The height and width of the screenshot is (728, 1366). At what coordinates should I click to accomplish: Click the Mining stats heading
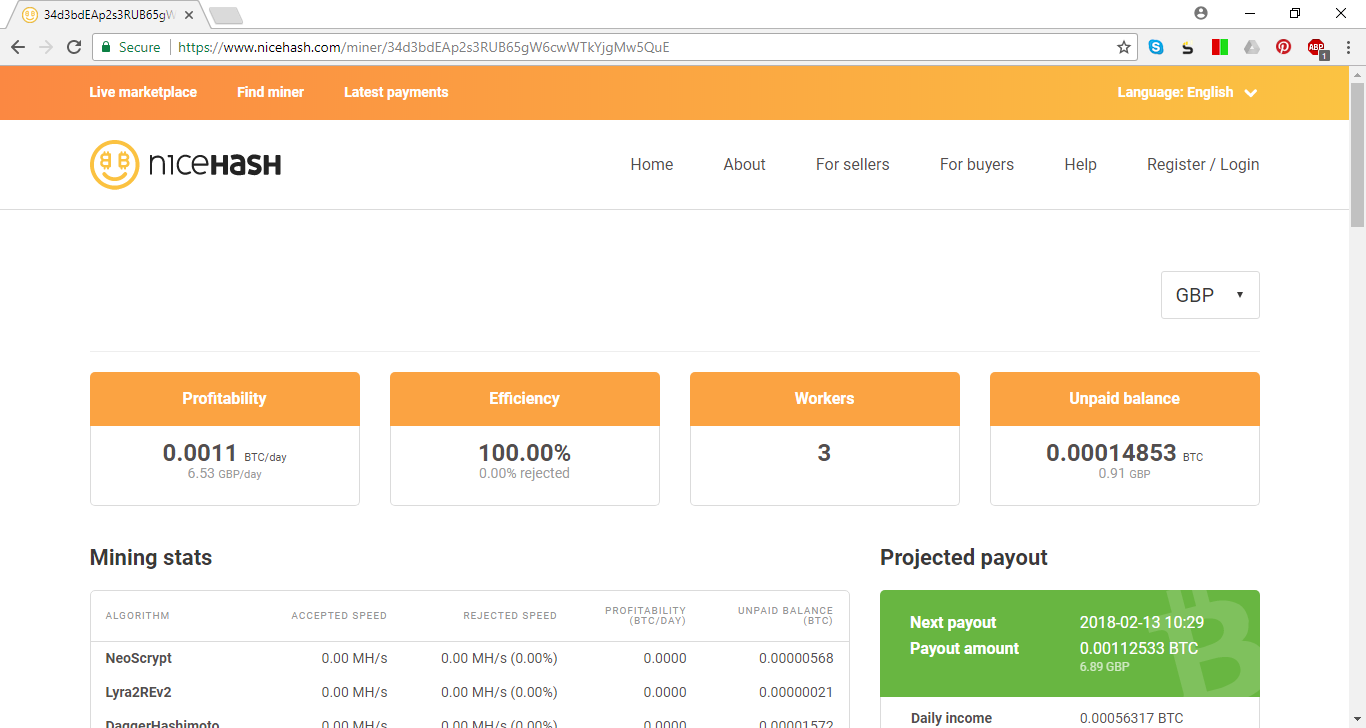[x=151, y=557]
